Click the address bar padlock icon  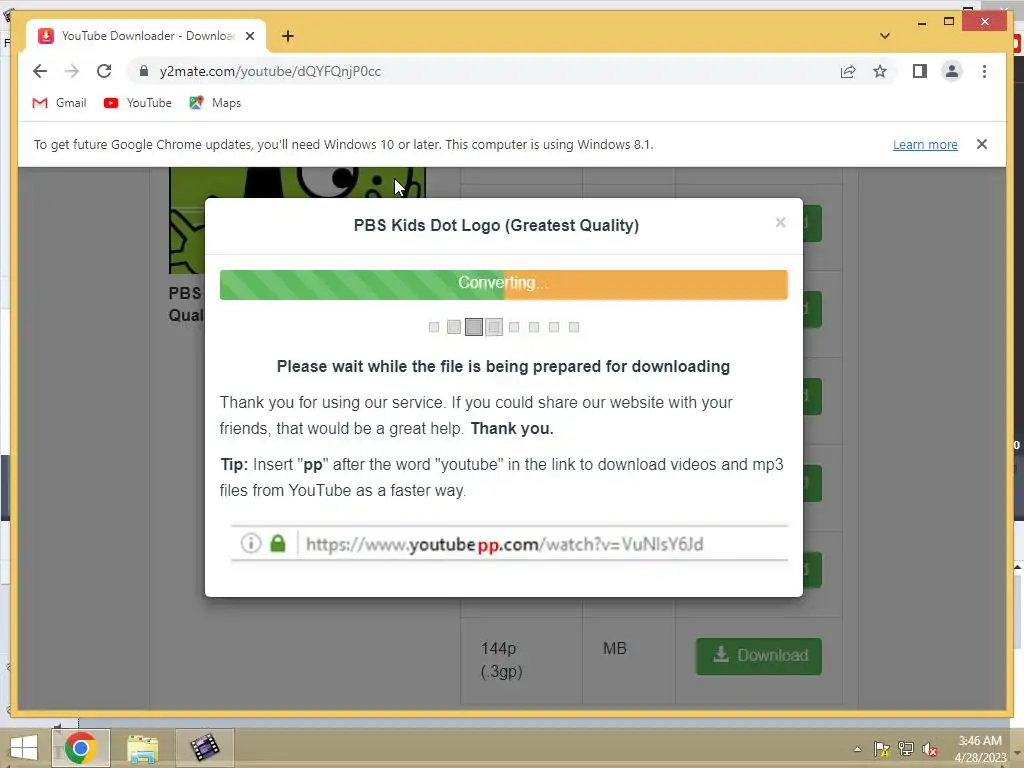[144, 71]
